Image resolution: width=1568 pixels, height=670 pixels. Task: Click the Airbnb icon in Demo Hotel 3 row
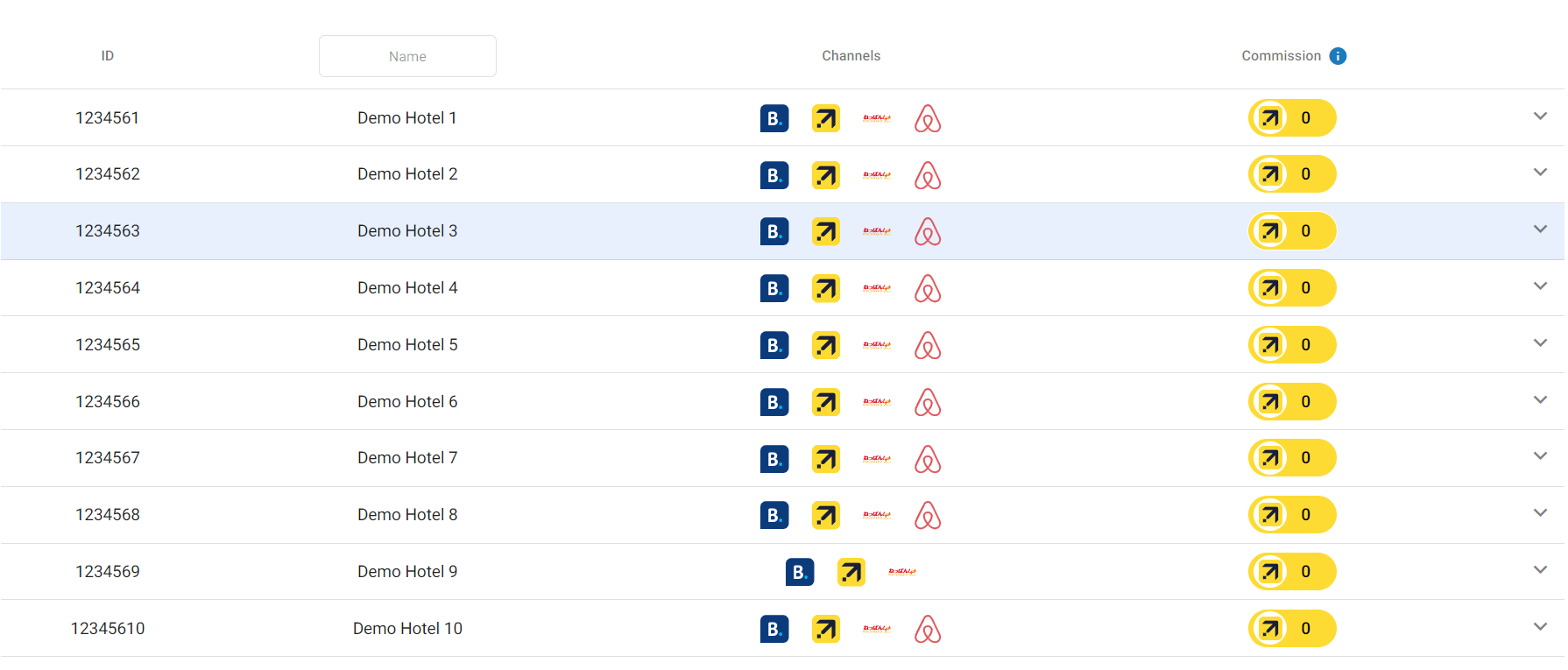click(927, 232)
